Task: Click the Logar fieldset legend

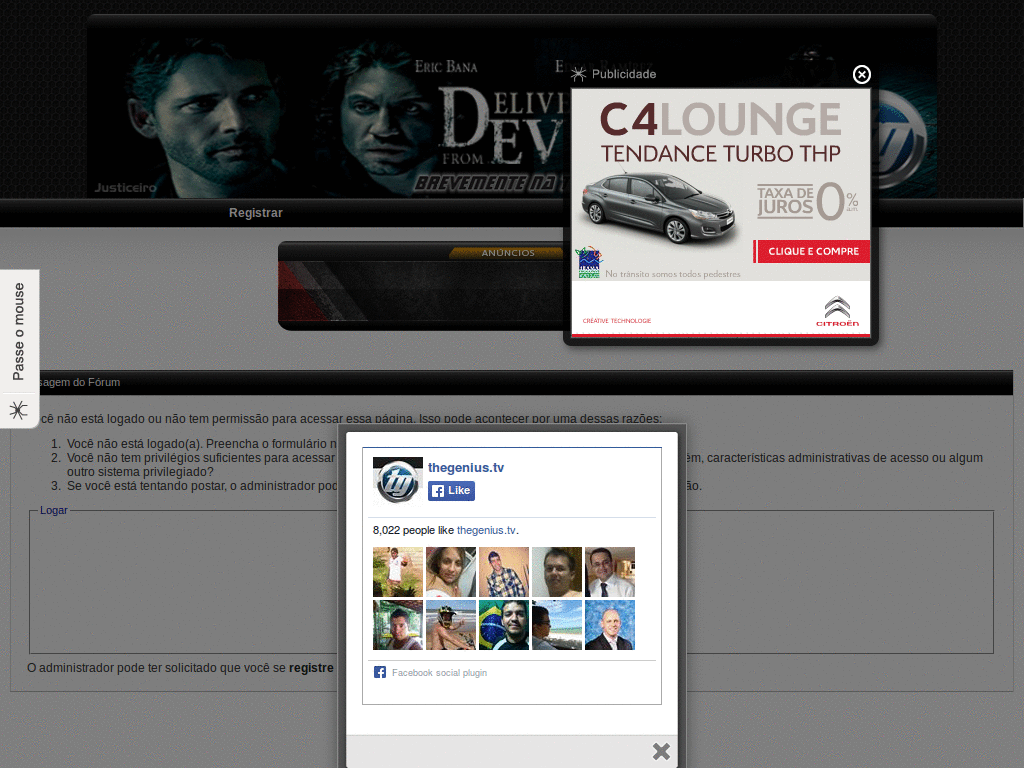Action: pyautogui.click(x=54, y=511)
